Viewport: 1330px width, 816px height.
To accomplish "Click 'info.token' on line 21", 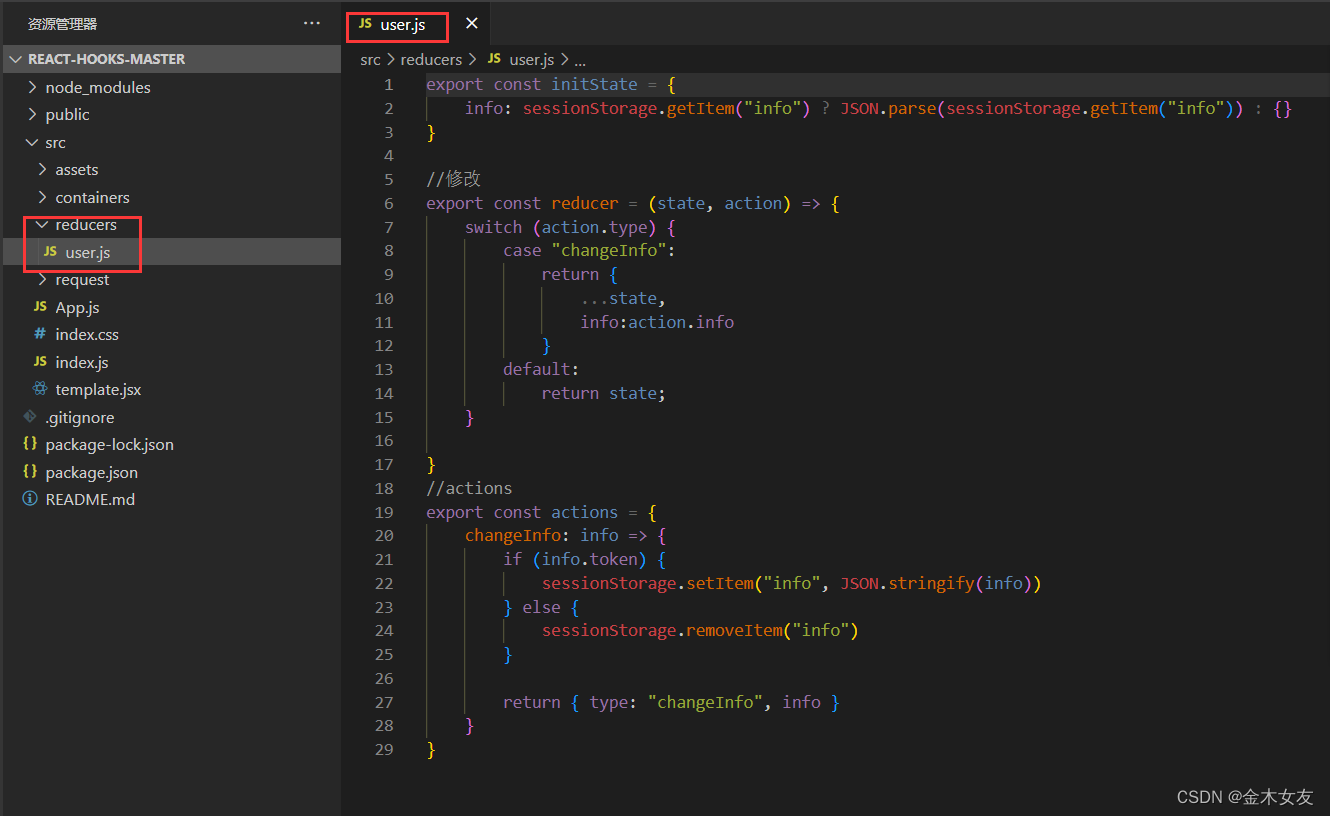I will (590, 559).
